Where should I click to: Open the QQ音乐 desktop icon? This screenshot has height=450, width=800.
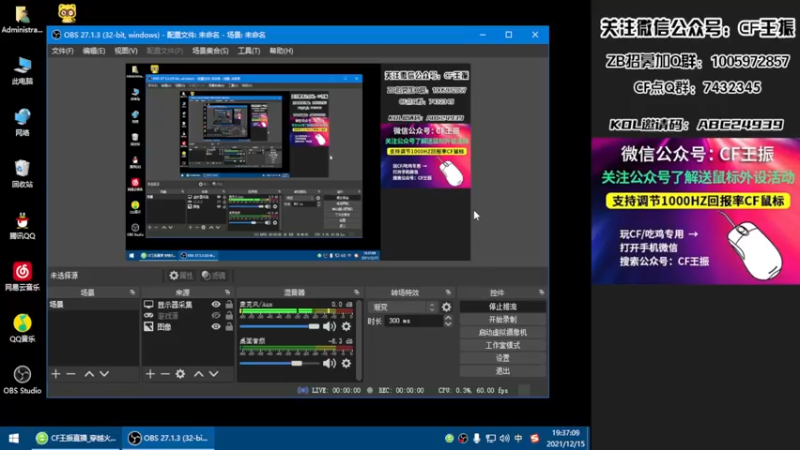tap(22, 328)
